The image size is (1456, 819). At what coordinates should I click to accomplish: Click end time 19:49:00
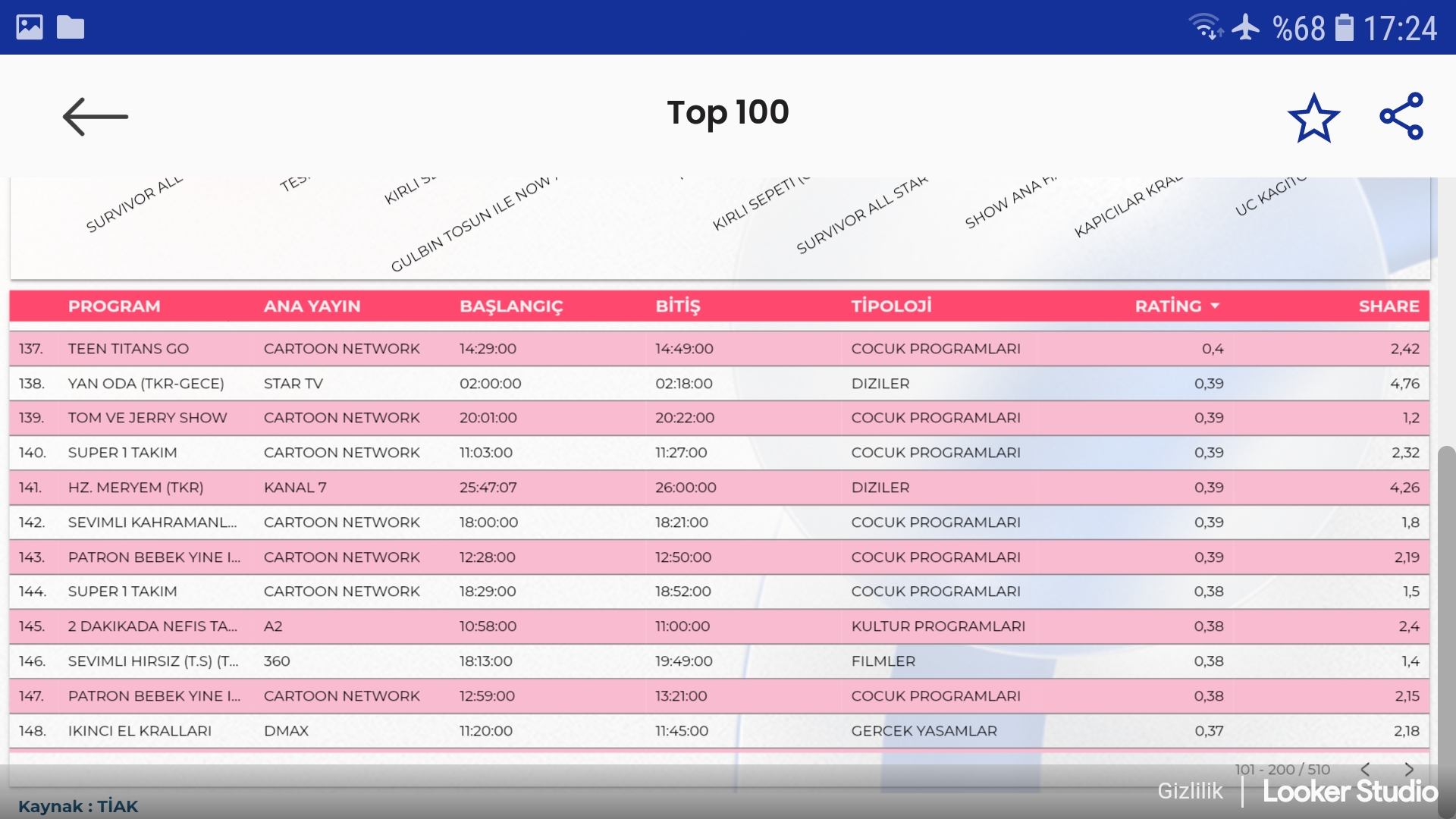coord(684,661)
